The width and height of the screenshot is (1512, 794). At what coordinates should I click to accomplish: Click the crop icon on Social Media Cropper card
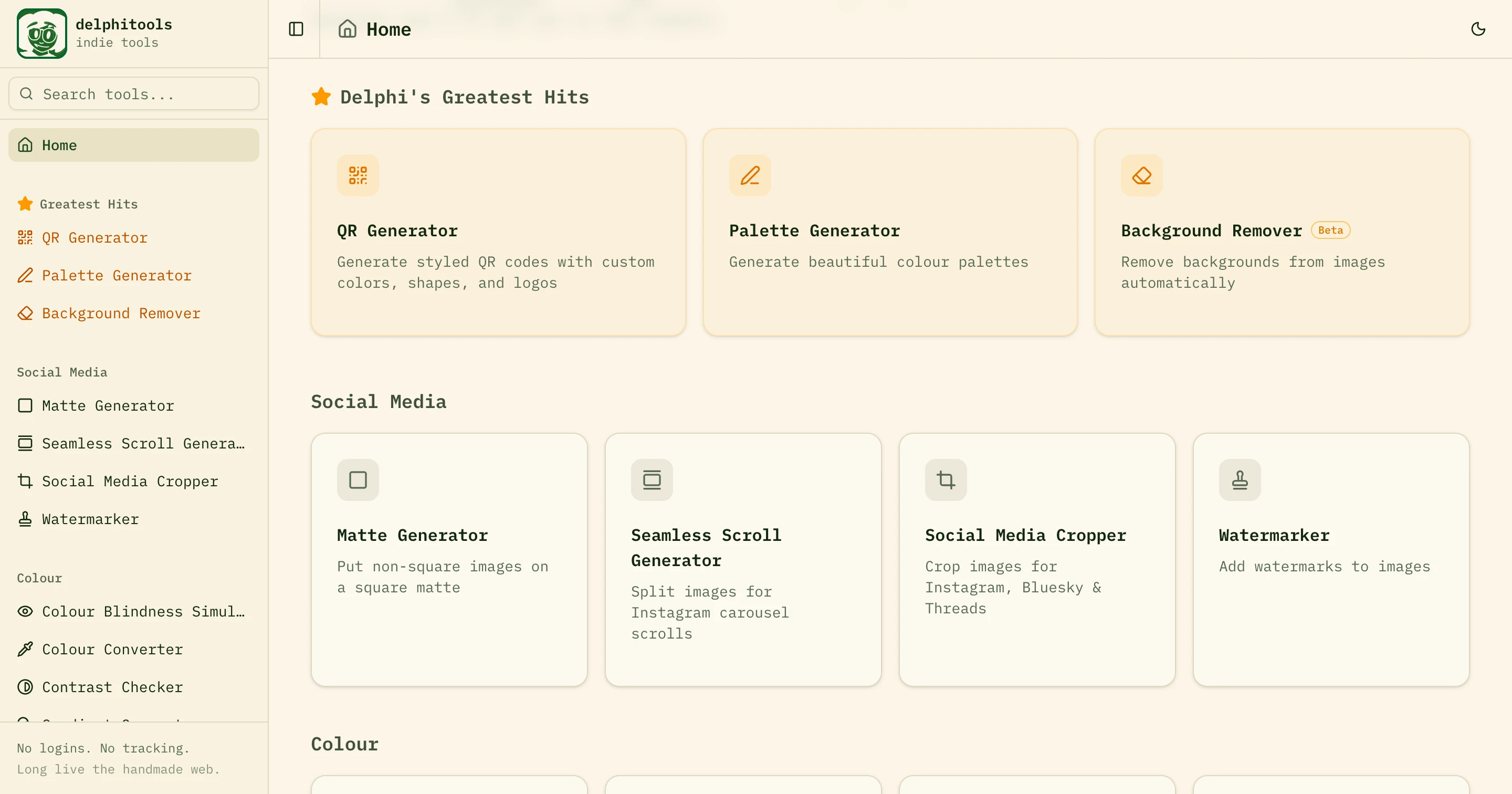coord(946,480)
